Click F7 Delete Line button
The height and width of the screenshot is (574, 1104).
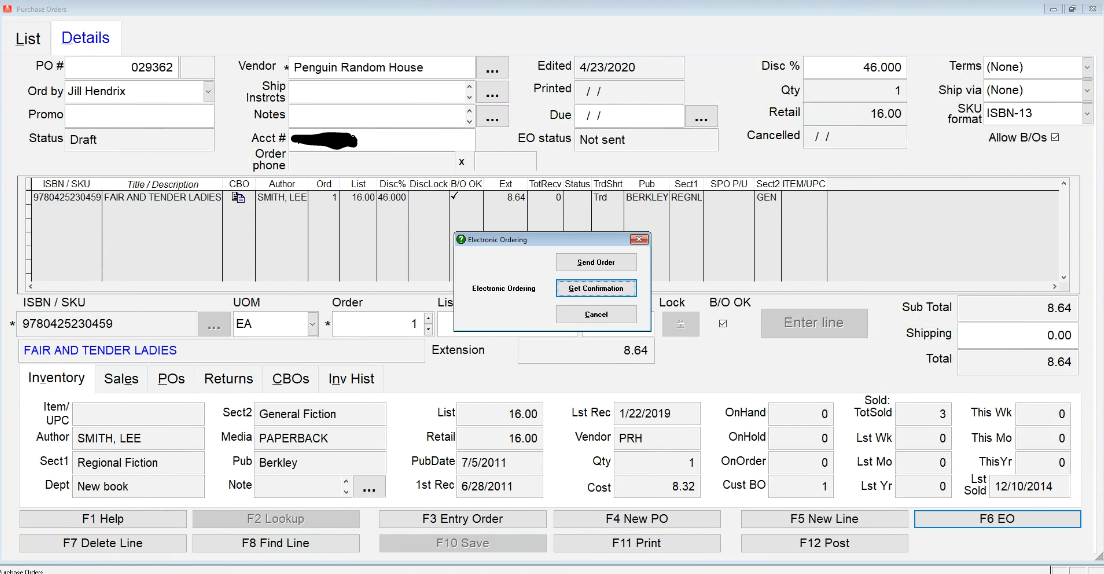(103, 544)
